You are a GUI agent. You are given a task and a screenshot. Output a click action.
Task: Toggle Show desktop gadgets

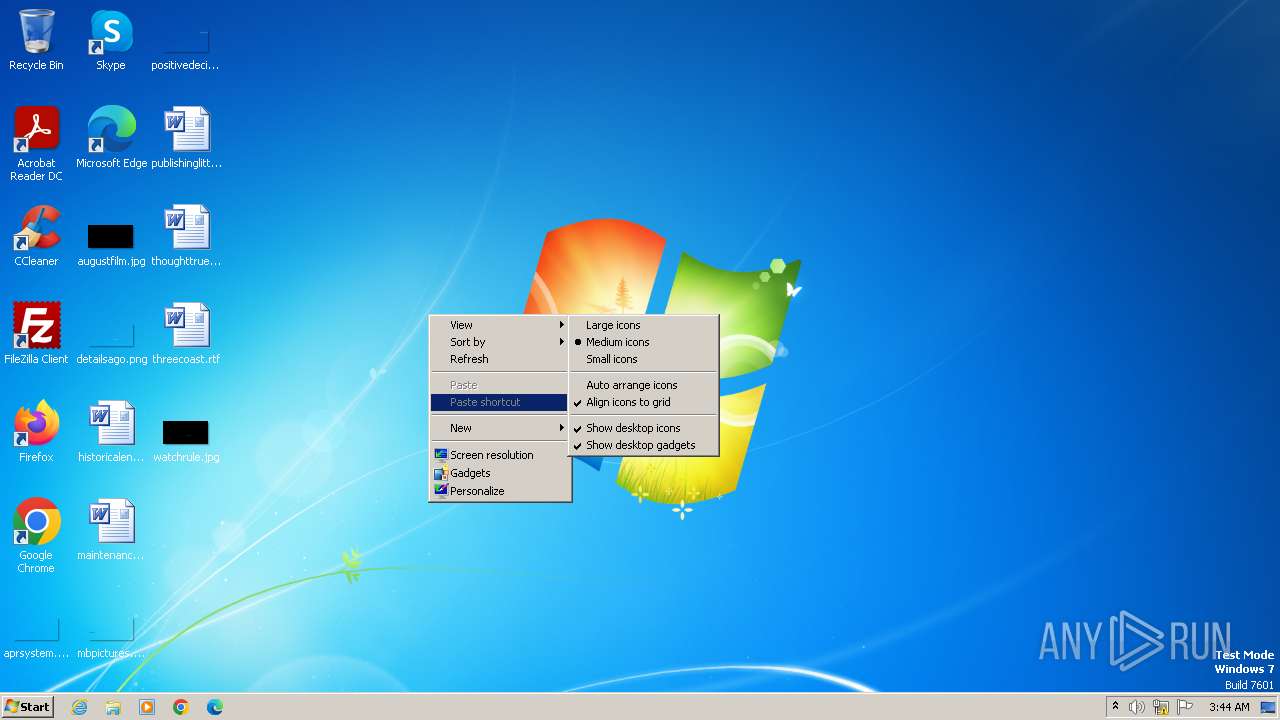coord(643,445)
